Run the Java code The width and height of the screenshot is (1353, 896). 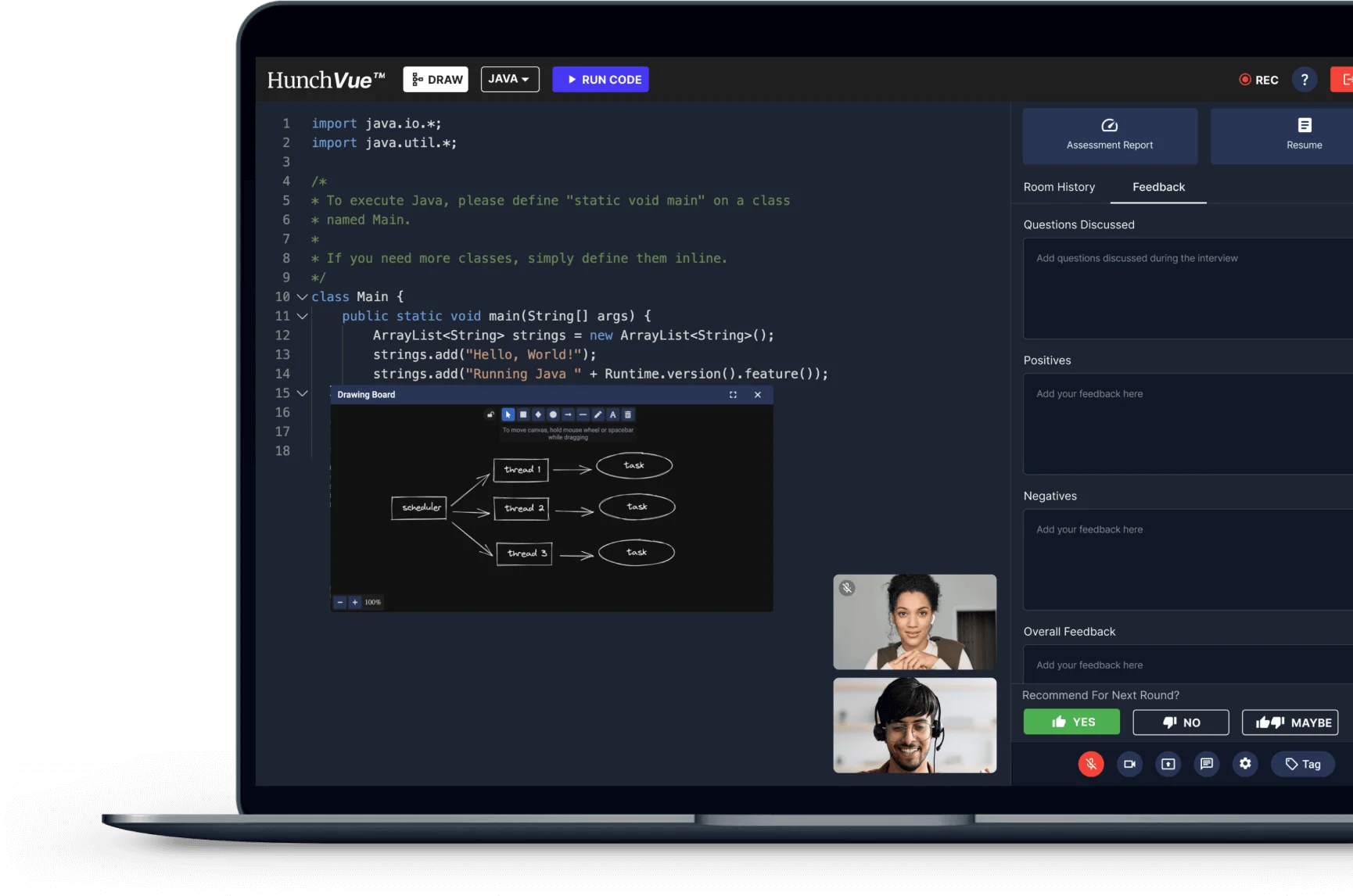(600, 79)
